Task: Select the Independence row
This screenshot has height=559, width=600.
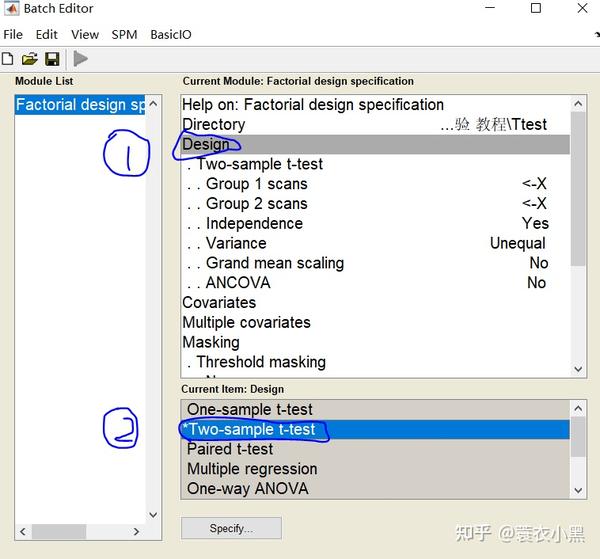Action: coord(375,223)
